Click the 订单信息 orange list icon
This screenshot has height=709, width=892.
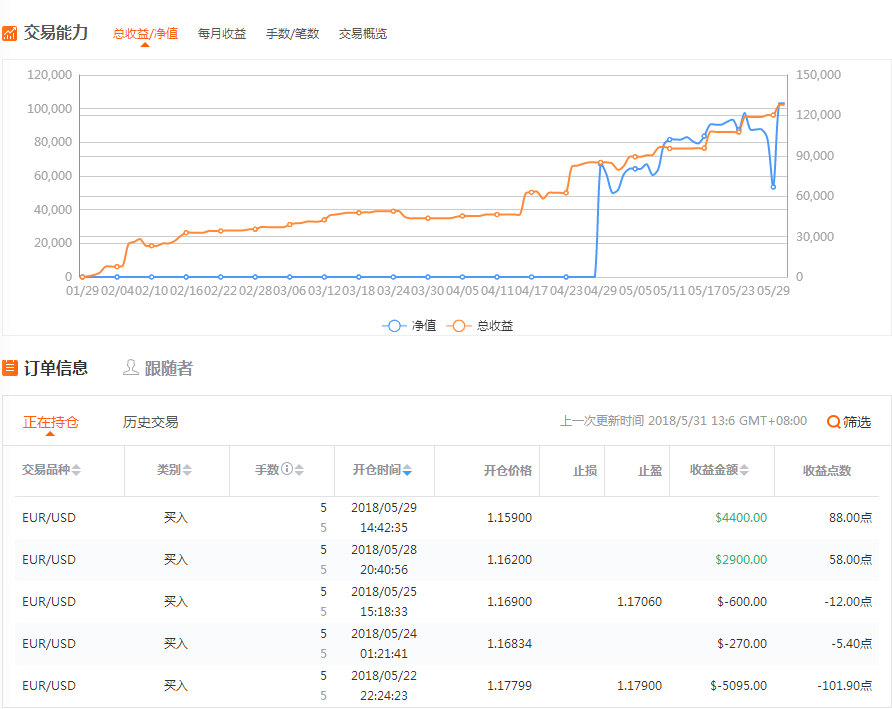(10, 368)
